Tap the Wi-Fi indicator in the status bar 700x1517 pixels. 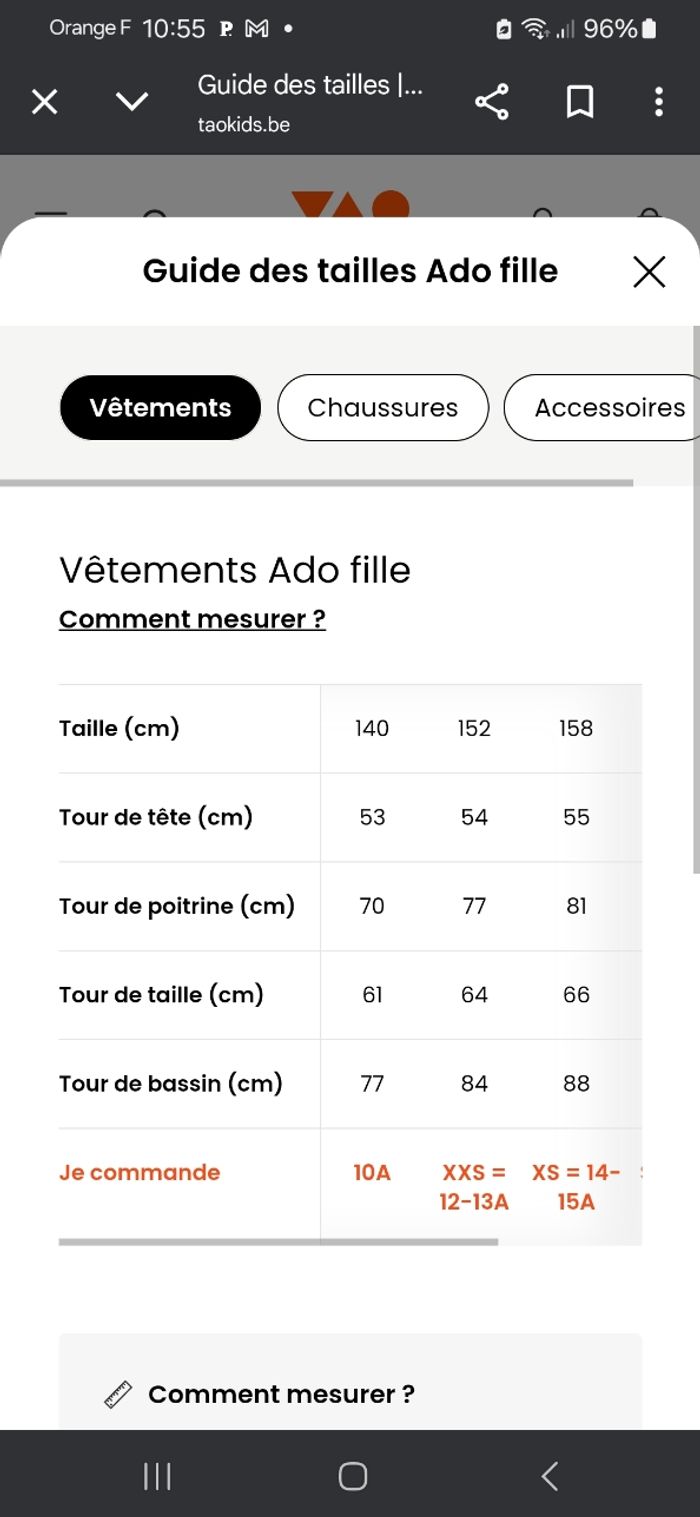(537, 30)
